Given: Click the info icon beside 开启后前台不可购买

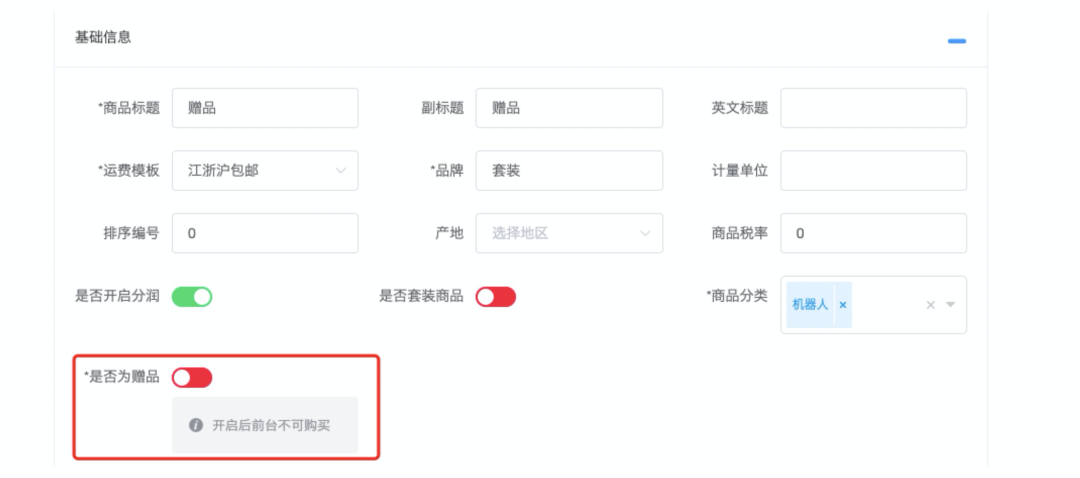Looking at the screenshot, I should tap(196, 425).
